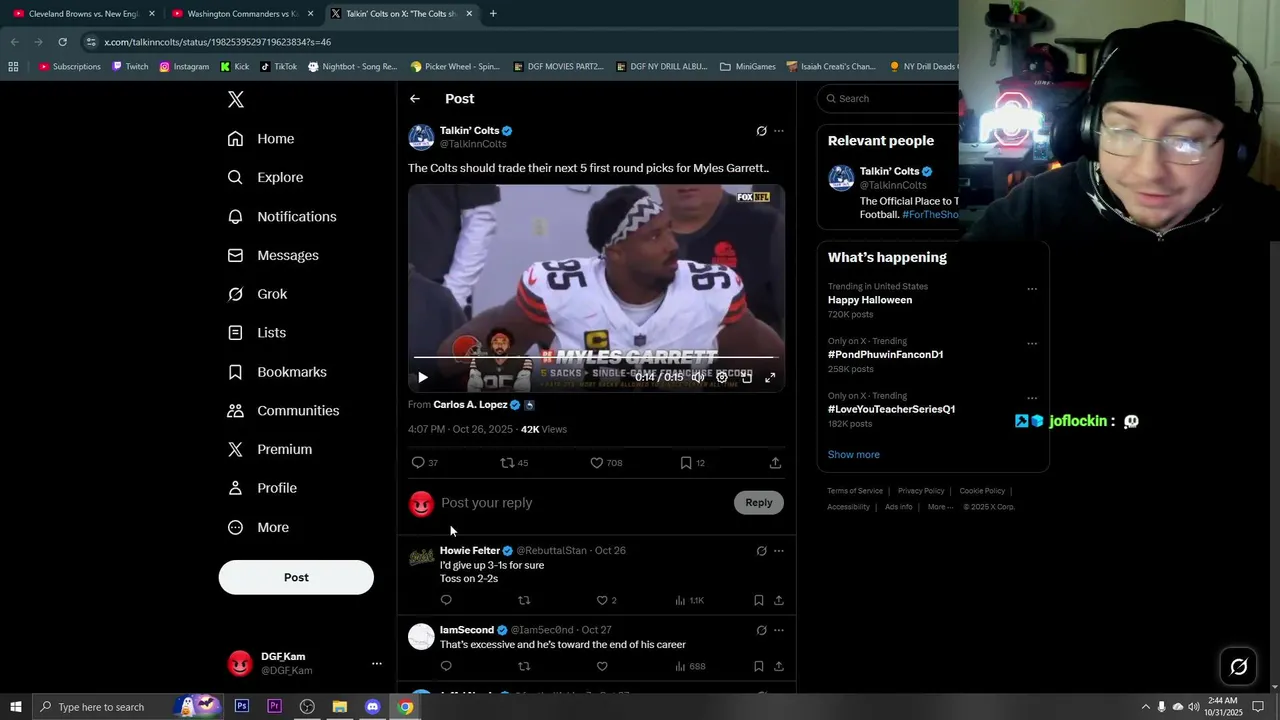
Task: View stats of IamSecond reply 688
Action: pos(690,666)
